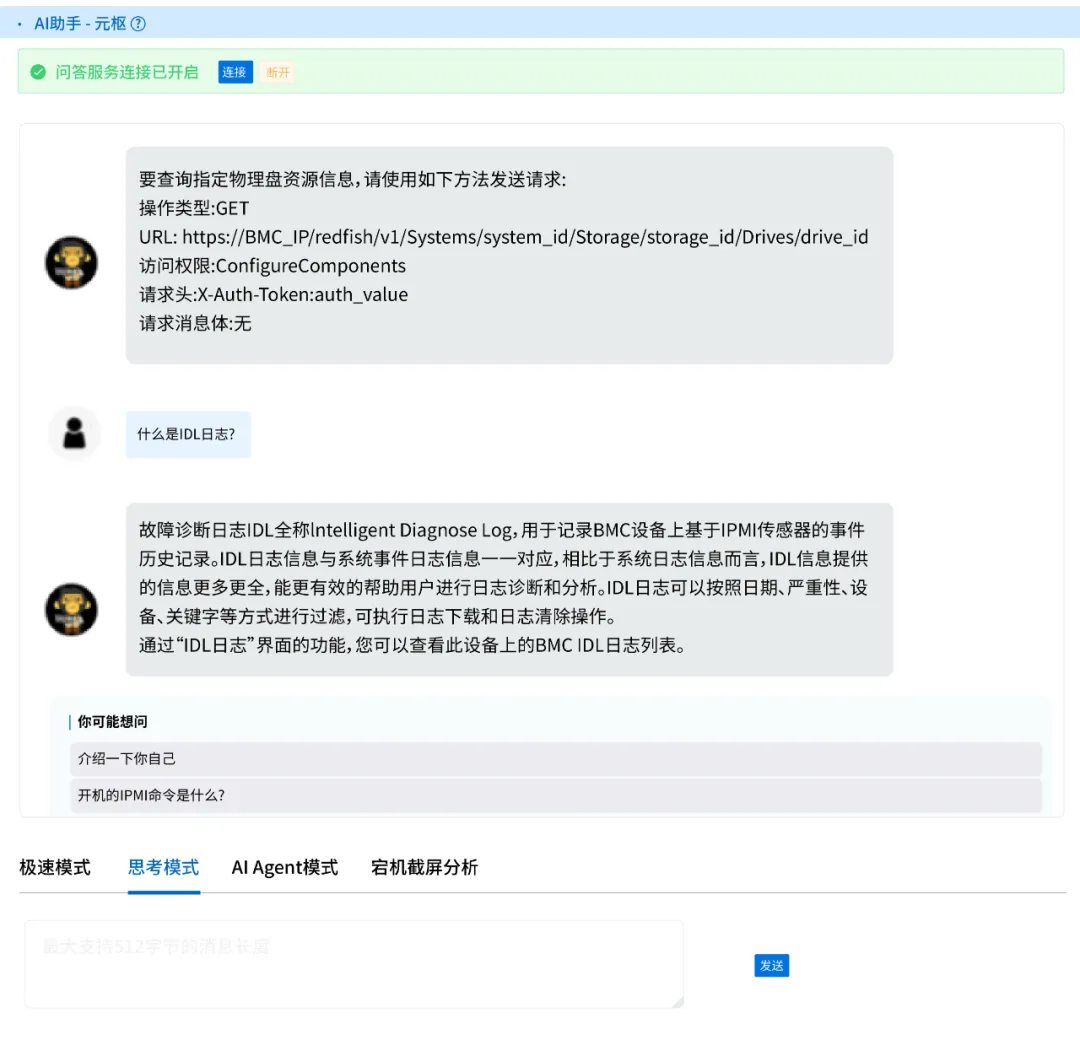Click the user avatar beside the IDL question

pos(74,433)
